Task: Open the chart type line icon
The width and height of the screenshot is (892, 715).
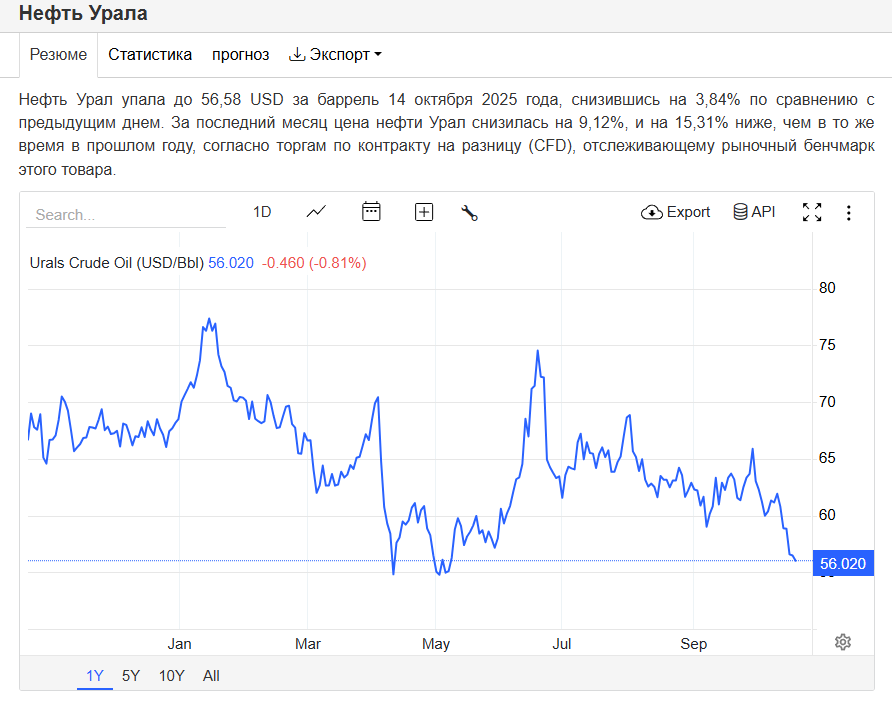Action: pyautogui.click(x=317, y=212)
